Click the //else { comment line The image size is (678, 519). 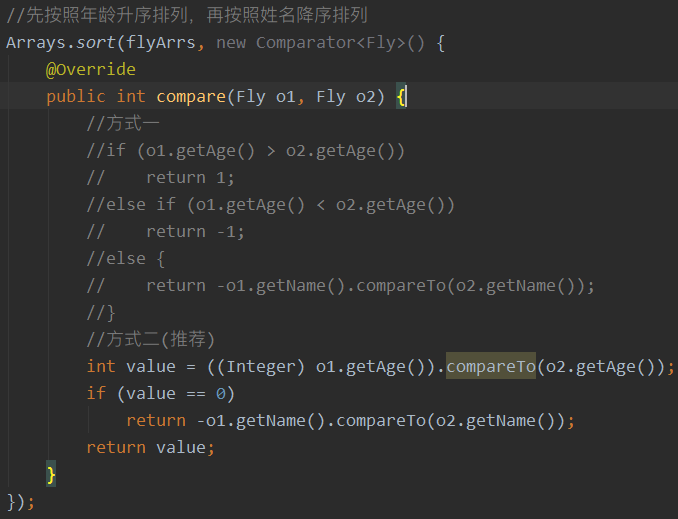(125, 259)
